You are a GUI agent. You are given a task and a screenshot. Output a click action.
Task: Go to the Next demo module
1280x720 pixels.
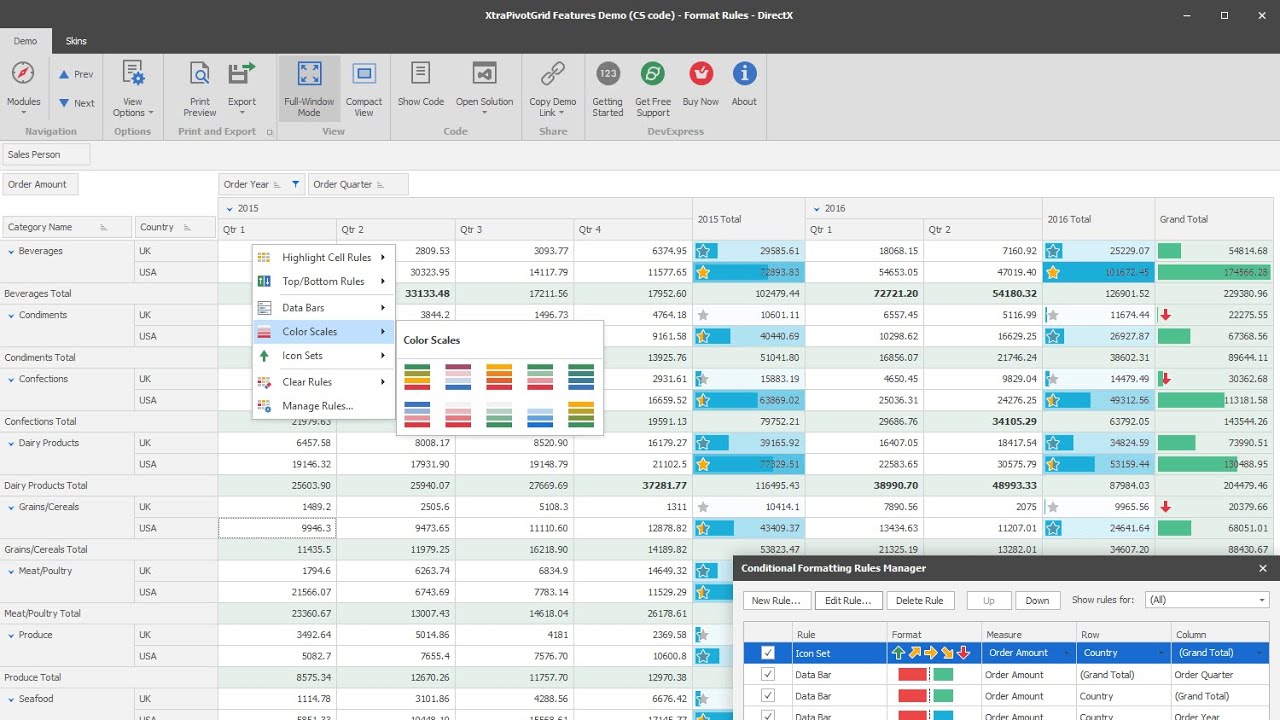point(76,103)
